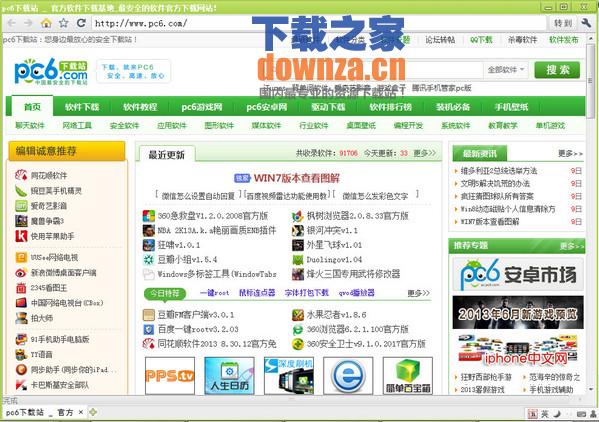Click the page vertical scrollbar thumb
This screenshot has height=422, width=599.
point(591,81)
